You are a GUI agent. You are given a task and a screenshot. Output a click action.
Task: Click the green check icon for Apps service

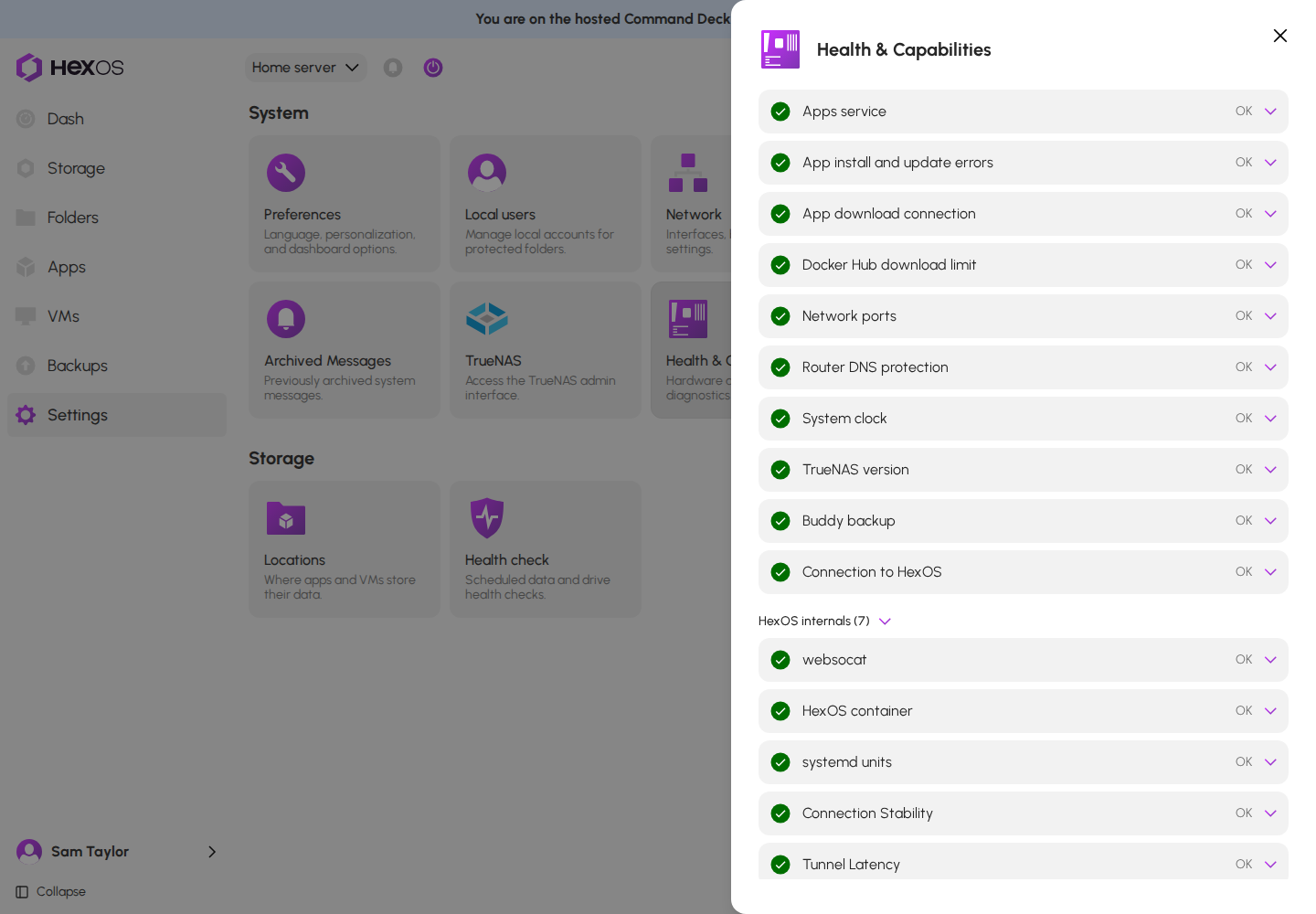pos(780,112)
